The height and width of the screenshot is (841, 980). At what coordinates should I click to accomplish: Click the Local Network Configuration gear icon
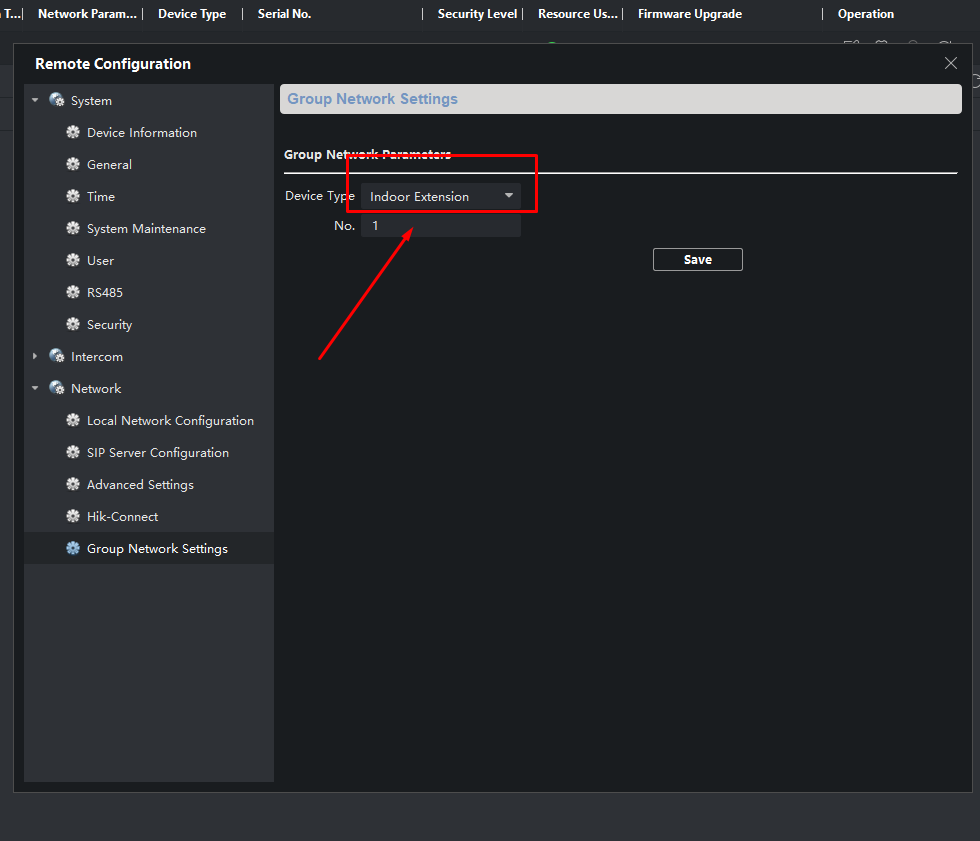[x=73, y=420]
